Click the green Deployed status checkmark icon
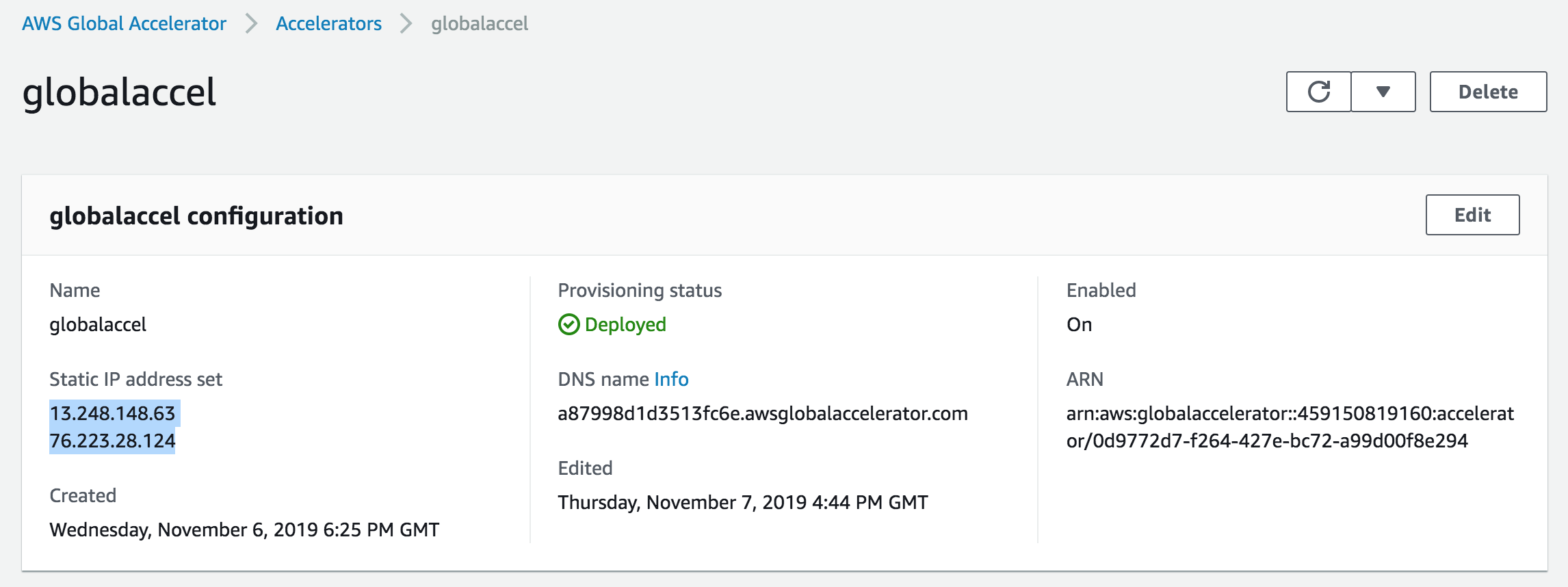This screenshot has width=1568, height=587. point(569,324)
